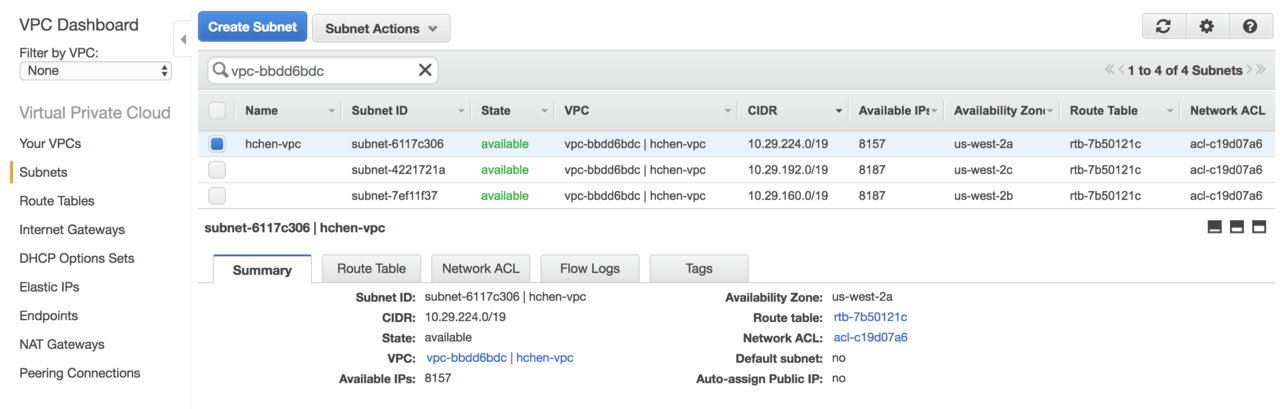Maximize details pane using rightmost layout icon
This screenshot has height=409, width=1280.
(1259, 228)
